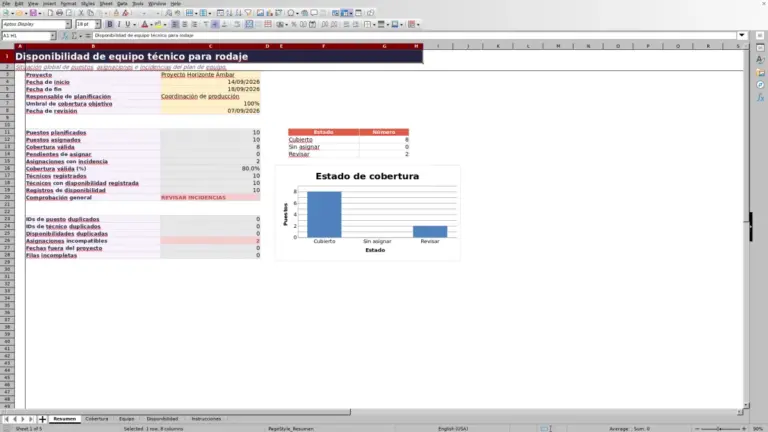The height and width of the screenshot is (432, 768).
Task: Toggle Italic formatting
Action: pyautogui.click(x=119, y=24)
